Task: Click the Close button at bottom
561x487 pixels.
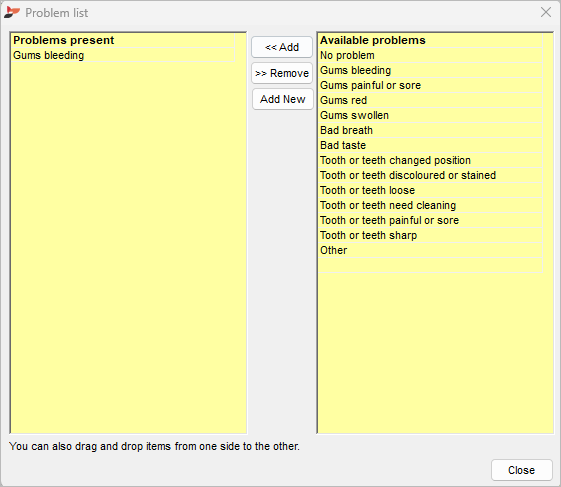Action: tap(521, 470)
